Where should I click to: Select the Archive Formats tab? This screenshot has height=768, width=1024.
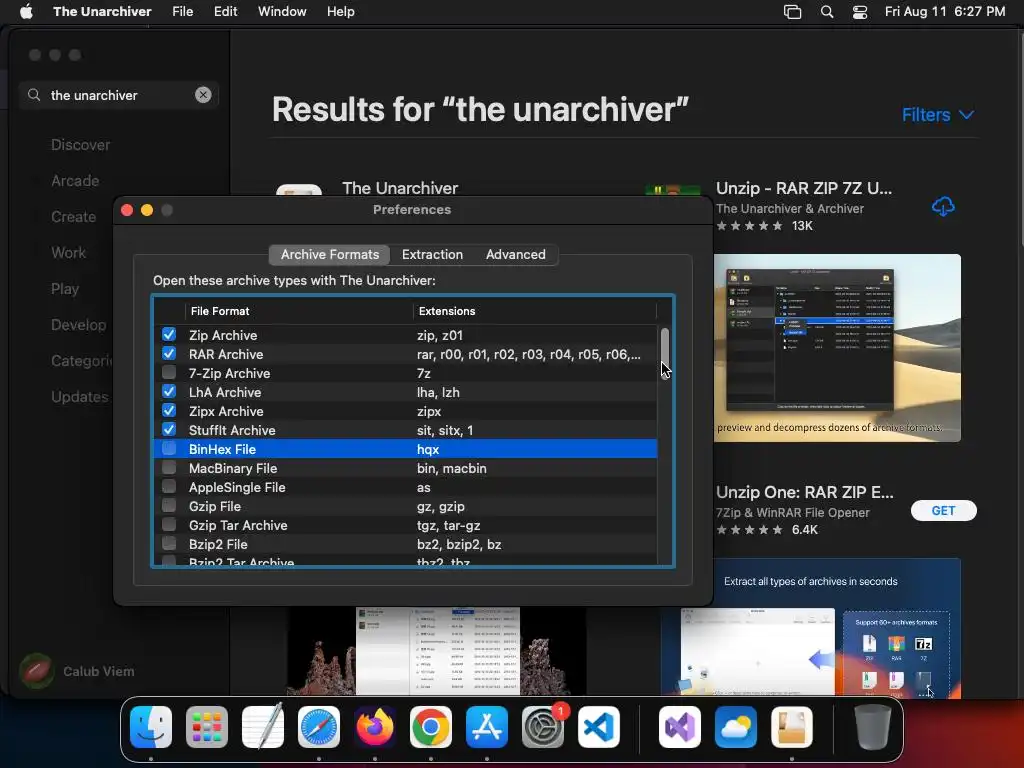[x=330, y=254]
